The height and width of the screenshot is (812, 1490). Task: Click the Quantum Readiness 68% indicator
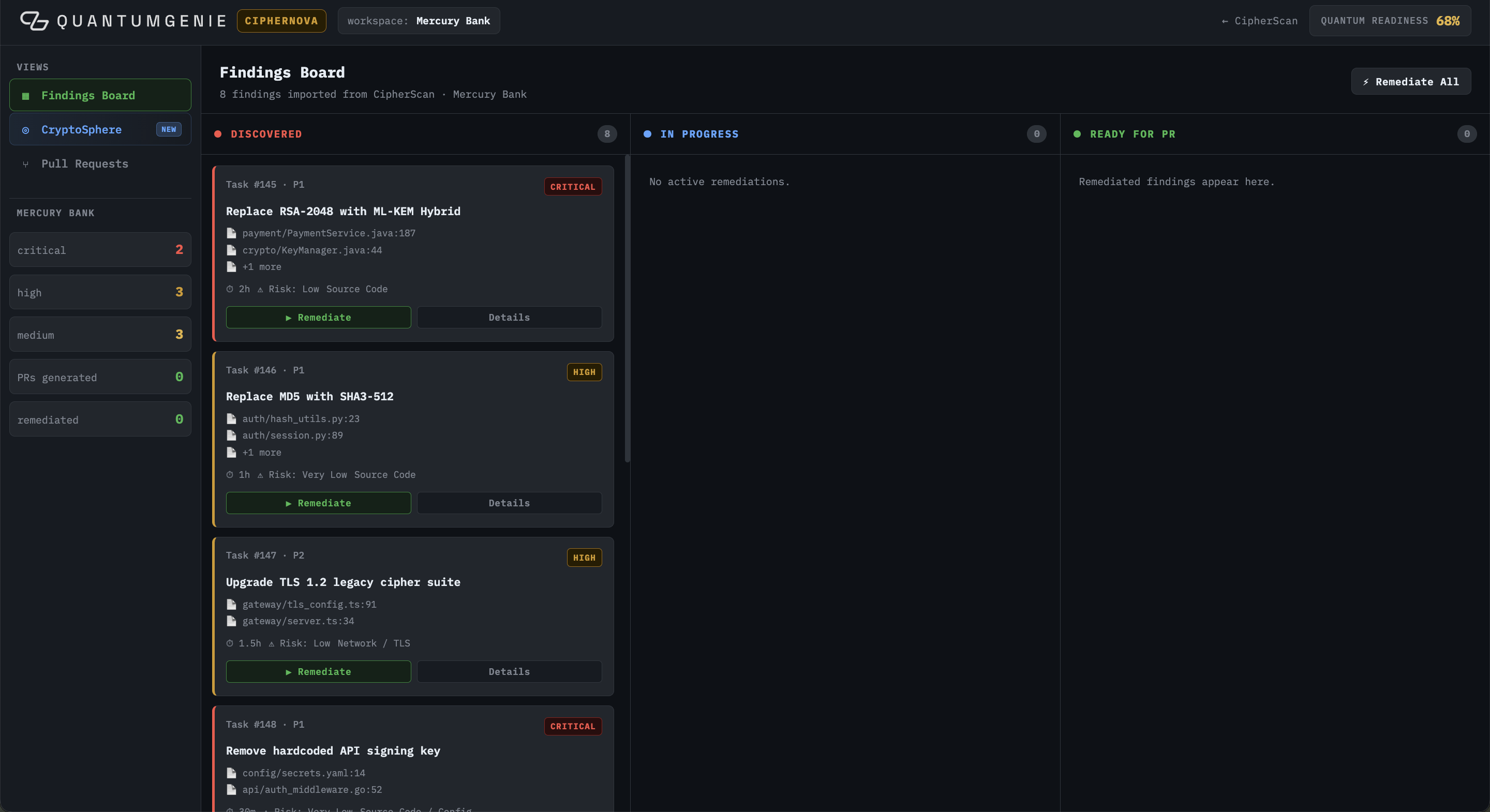click(1390, 21)
